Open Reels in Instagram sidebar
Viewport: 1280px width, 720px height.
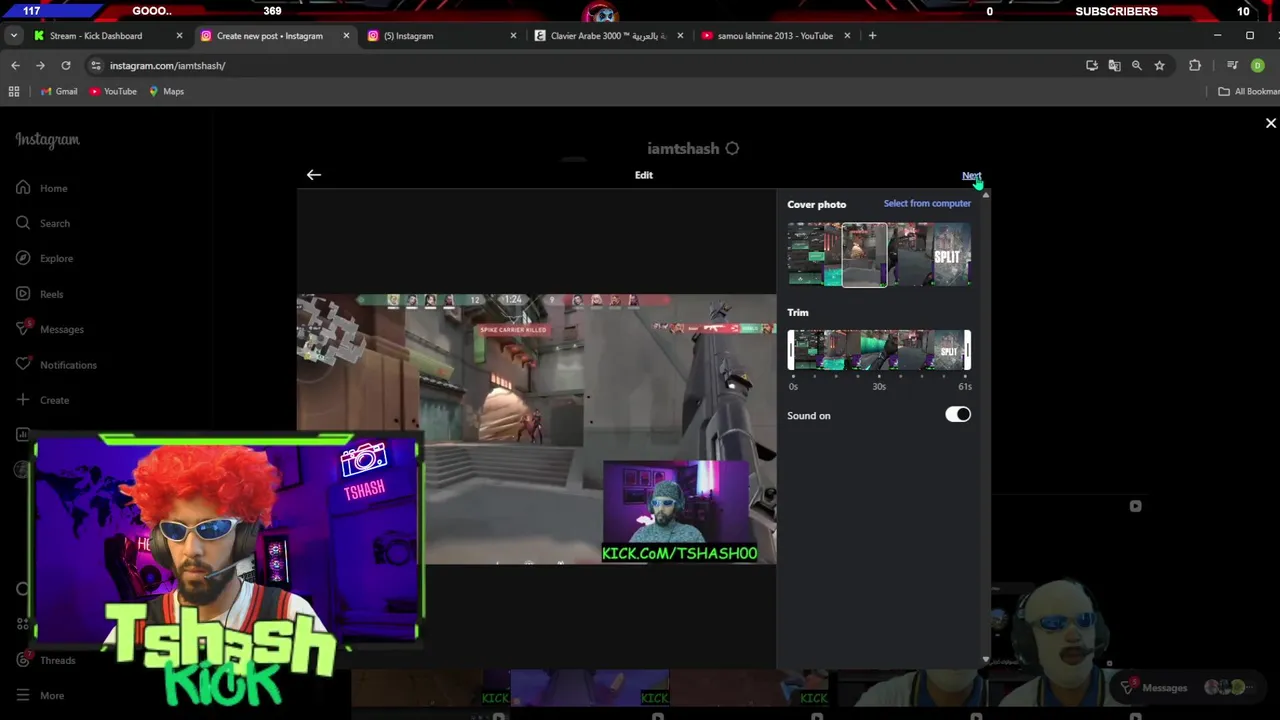40,294
